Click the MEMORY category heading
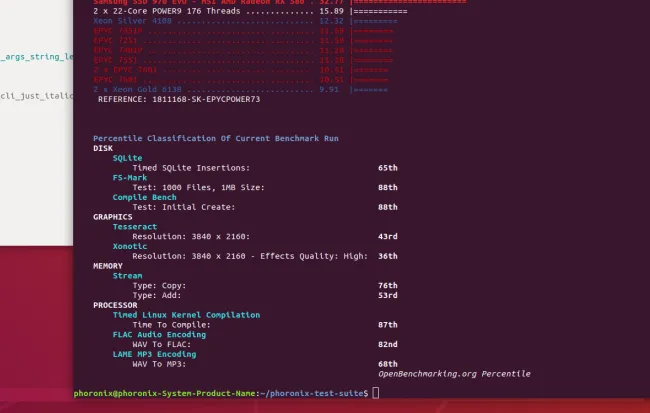This screenshot has width=650, height=413. 108,266
